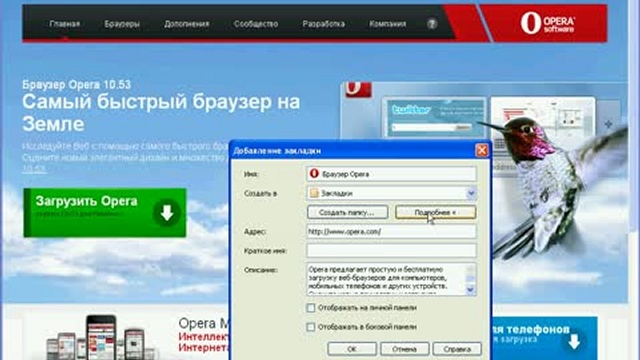Click the down arrow of the Описание scrollbar
This screenshot has height=360, width=640.
pyautogui.click(x=471, y=290)
